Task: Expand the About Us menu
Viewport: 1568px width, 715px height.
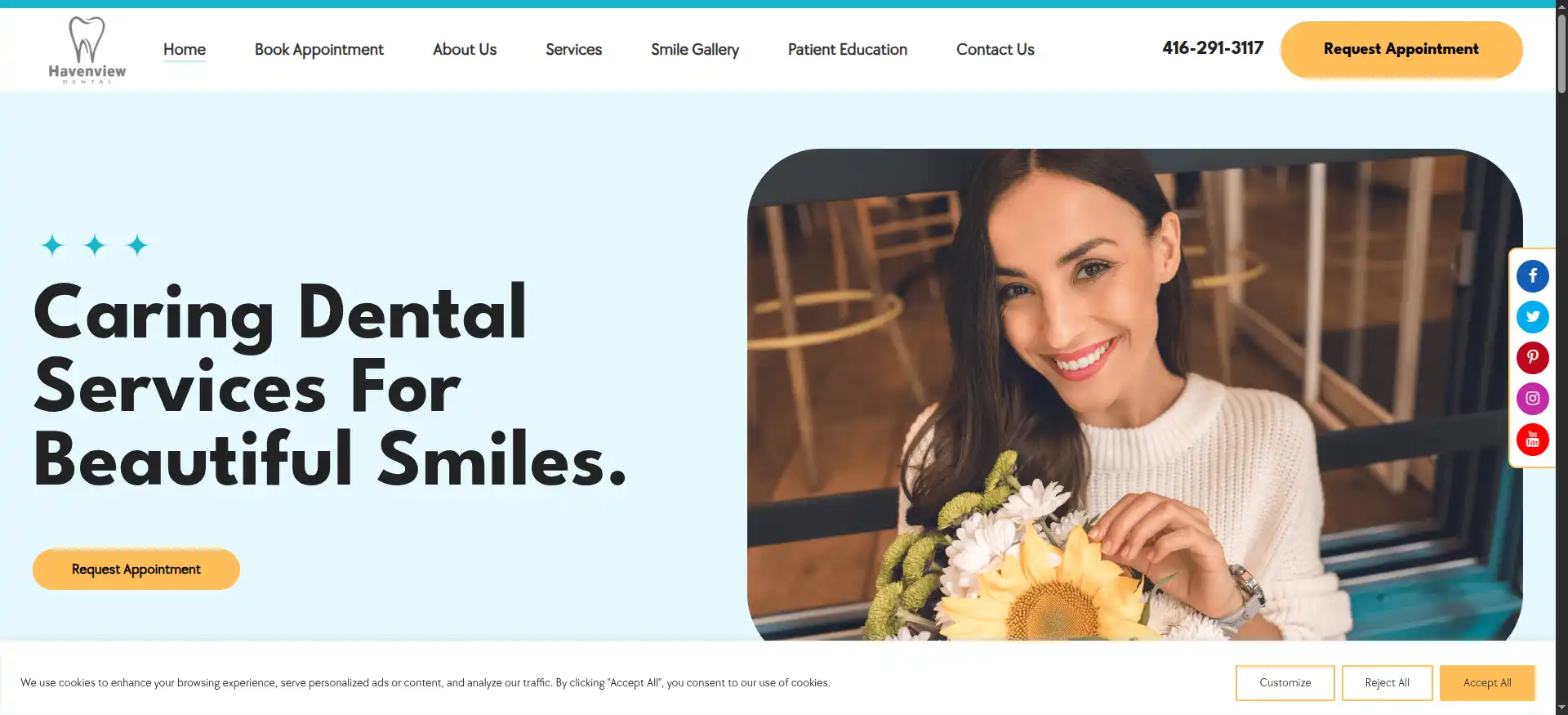Action: pyautogui.click(x=465, y=49)
